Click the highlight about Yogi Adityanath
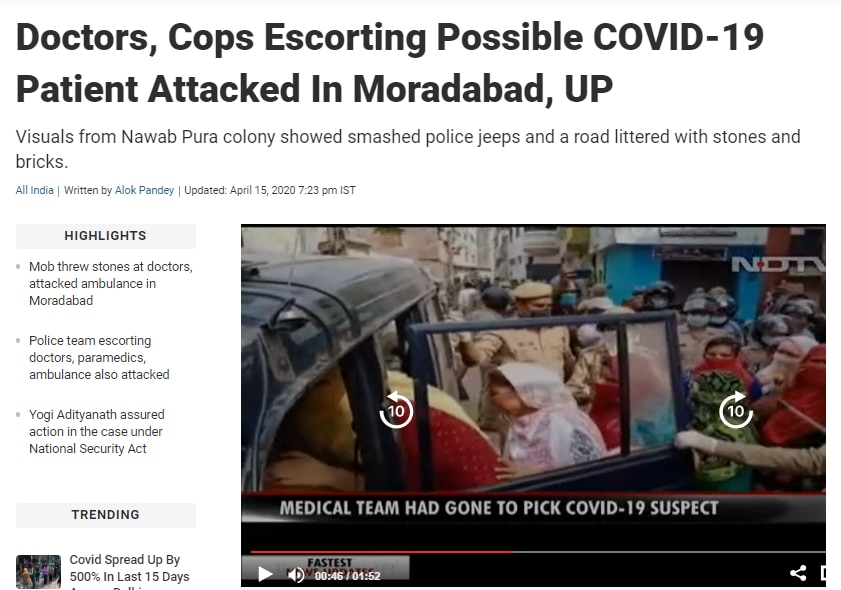 coord(97,431)
